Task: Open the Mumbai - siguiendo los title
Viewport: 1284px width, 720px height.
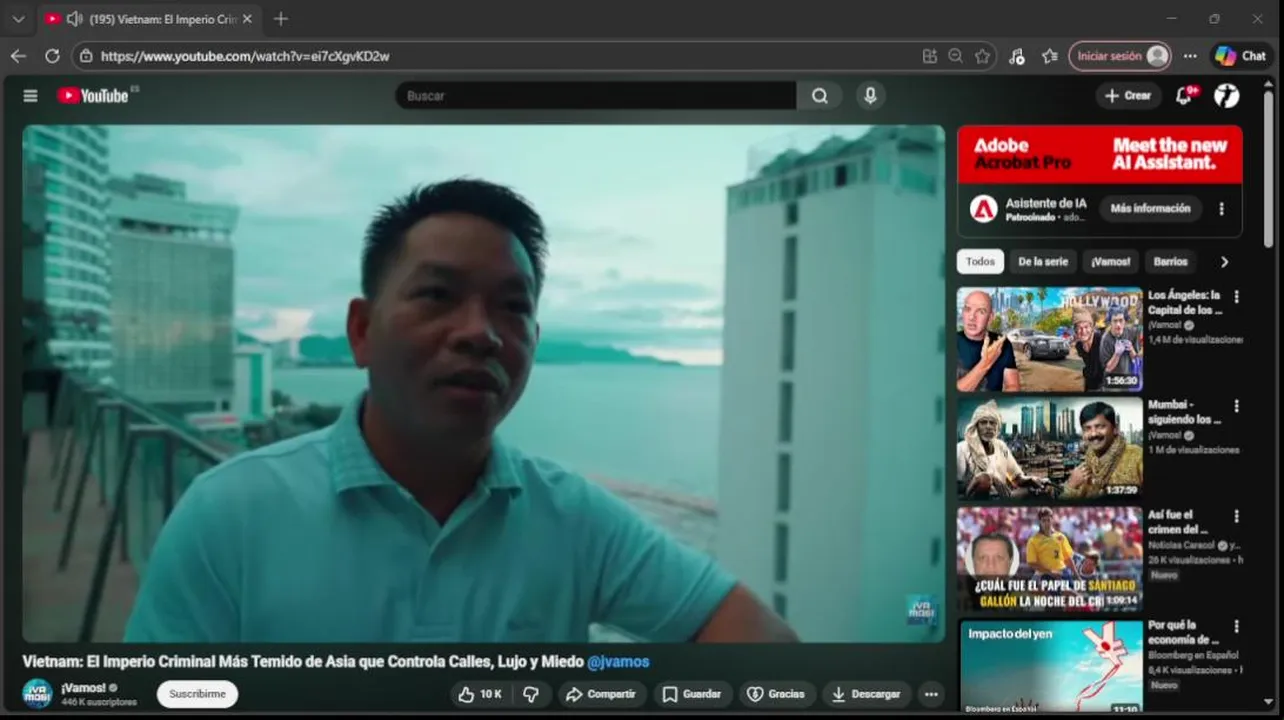Action: pyautogui.click(x=1185, y=412)
